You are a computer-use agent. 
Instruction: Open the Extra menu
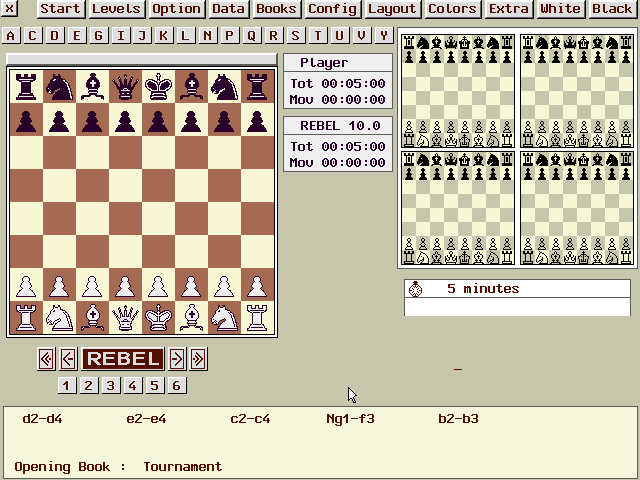pos(509,9)
